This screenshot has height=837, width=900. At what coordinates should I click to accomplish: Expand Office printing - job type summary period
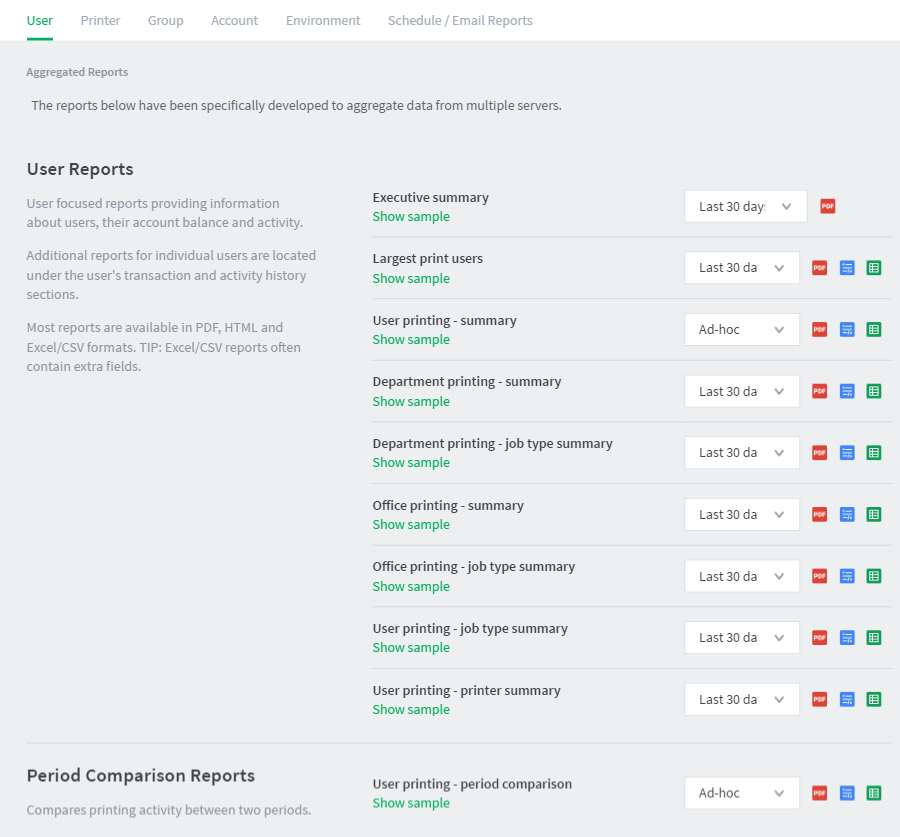[x=742, y=576]
